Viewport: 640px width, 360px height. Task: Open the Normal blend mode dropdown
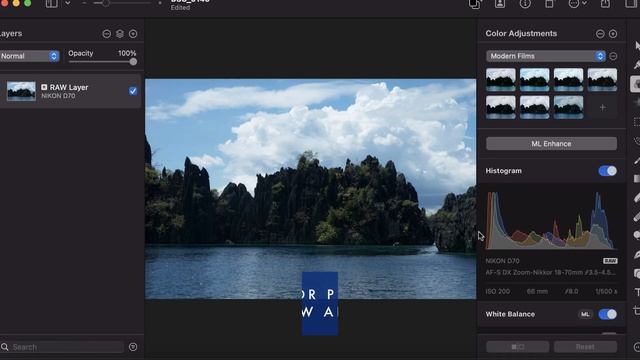[29, 56]
